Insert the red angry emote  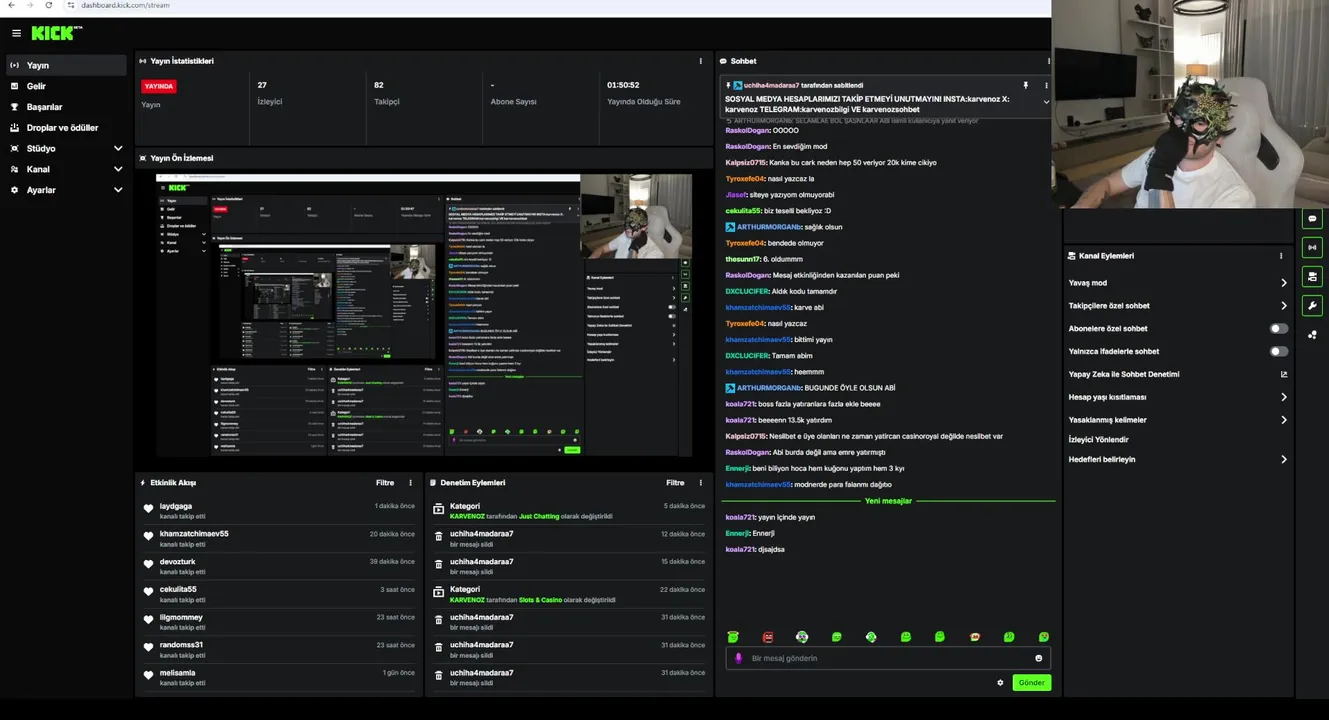click(x=768, y=637)
